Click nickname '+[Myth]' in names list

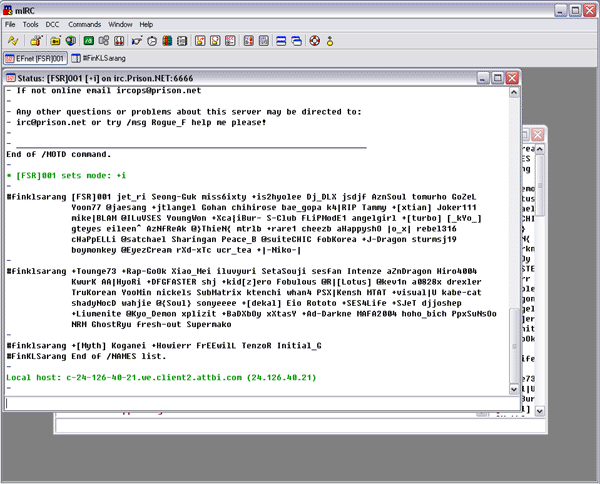click(88, 346)
